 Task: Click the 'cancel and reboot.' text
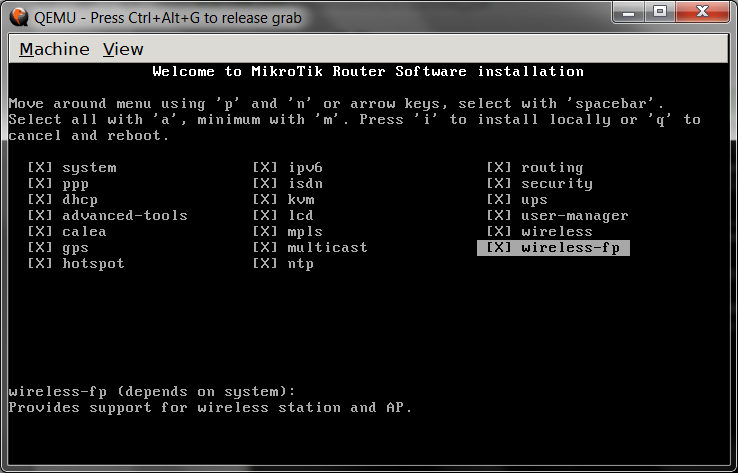click(x=89, y=136)
